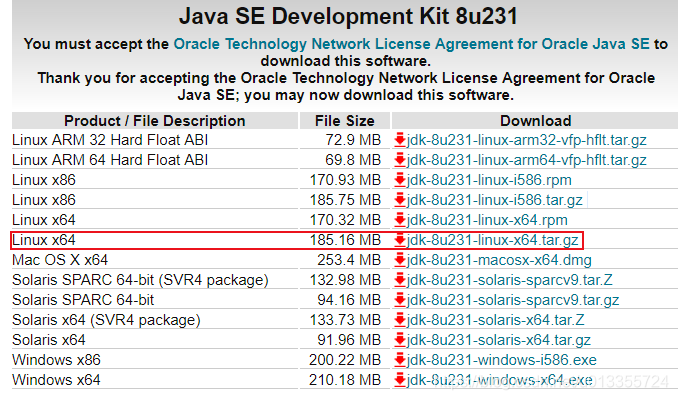Click download arrow icon for jdk-8u231-macosx-x64.dmg

(x=400, y=259)
